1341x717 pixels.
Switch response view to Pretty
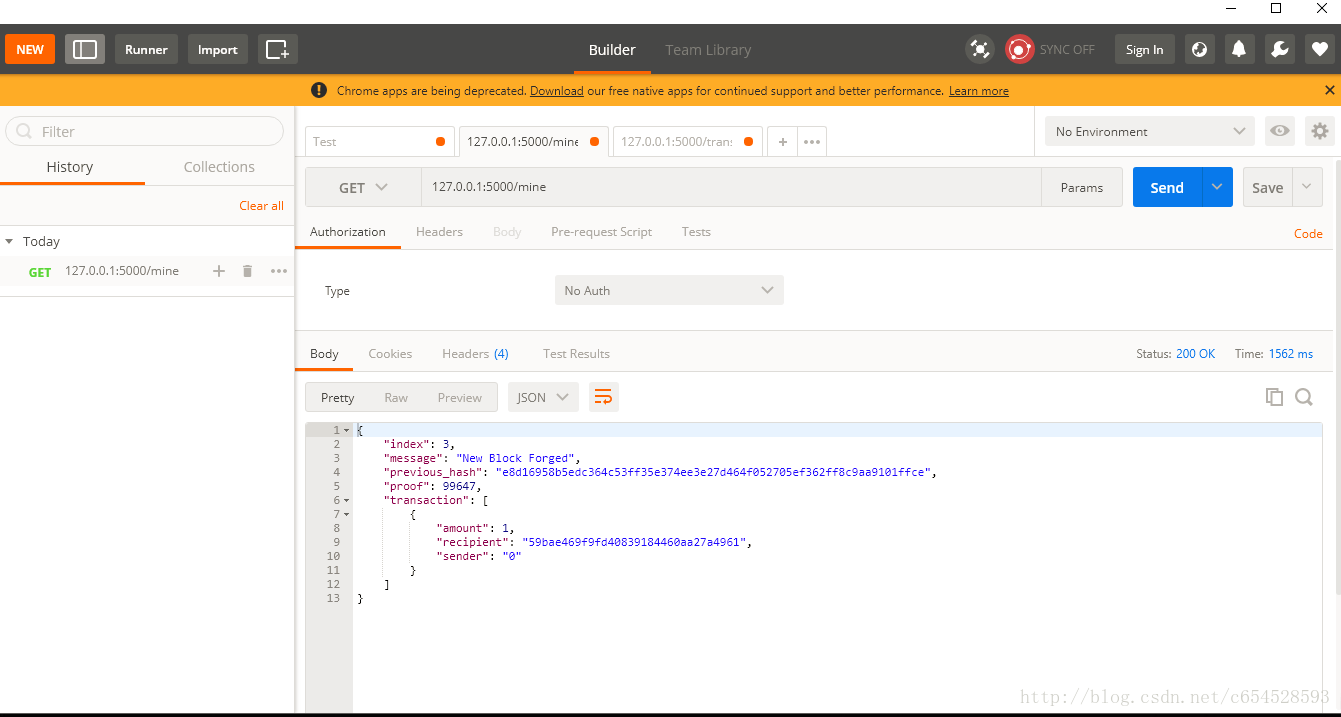click(337, 397)
